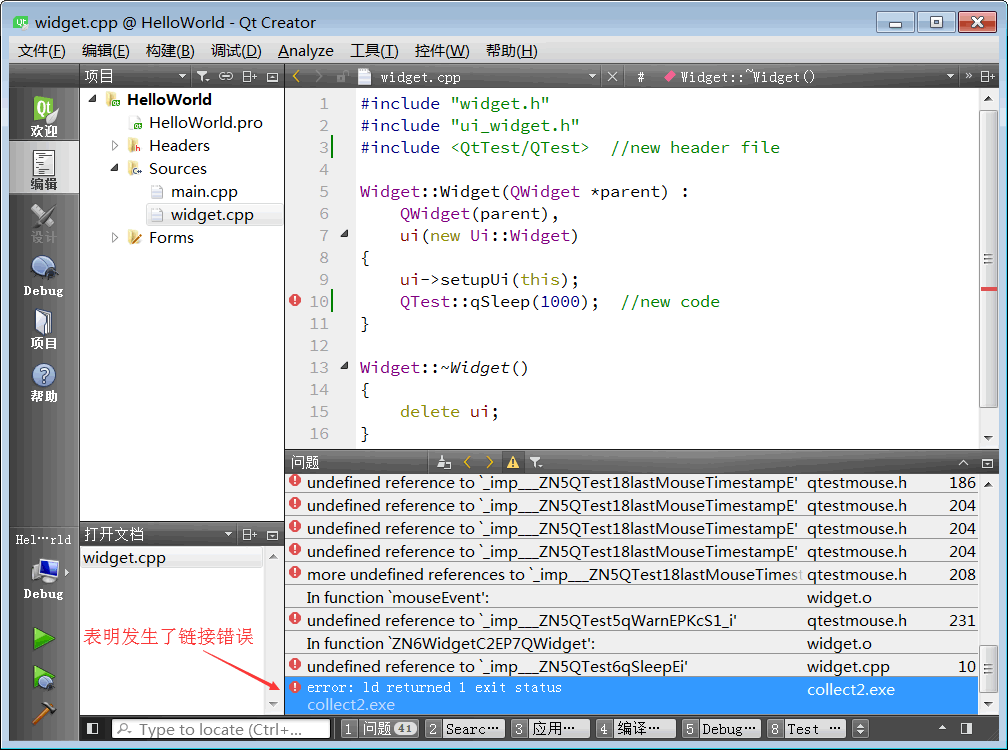Screen dimensions: 1008x750
Task: Open the Projects (项目) mode in the sidebar
Action: (44, 328)
